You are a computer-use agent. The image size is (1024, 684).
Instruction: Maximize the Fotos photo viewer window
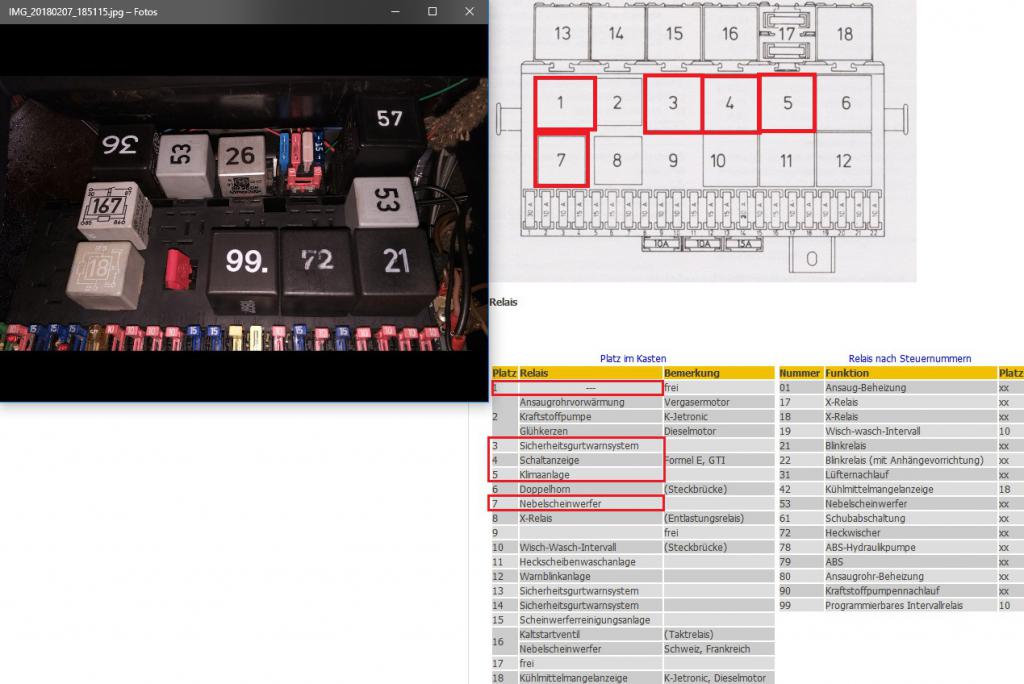click(x=432, y=11)
